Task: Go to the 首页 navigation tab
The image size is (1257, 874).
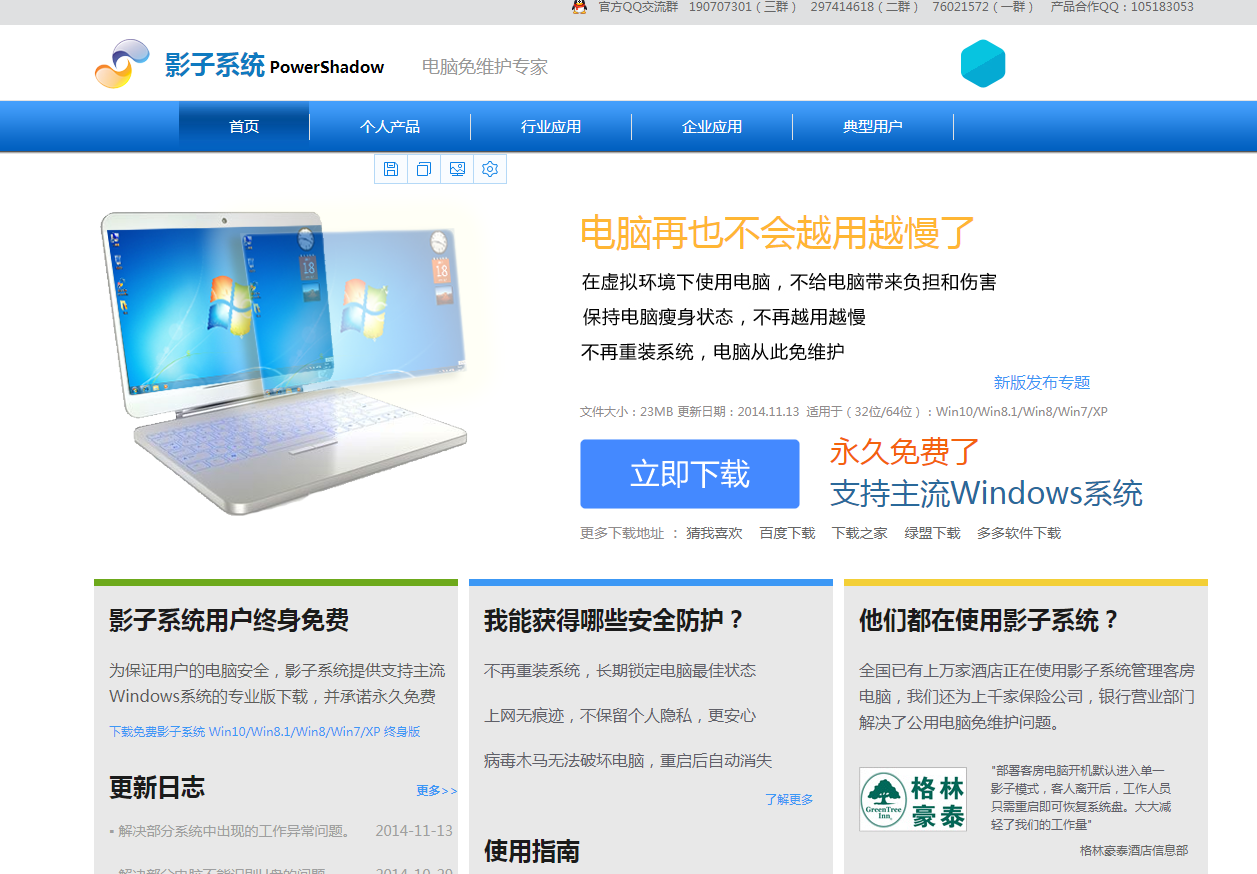Action: pyautogui.click(x=244, y=126)
